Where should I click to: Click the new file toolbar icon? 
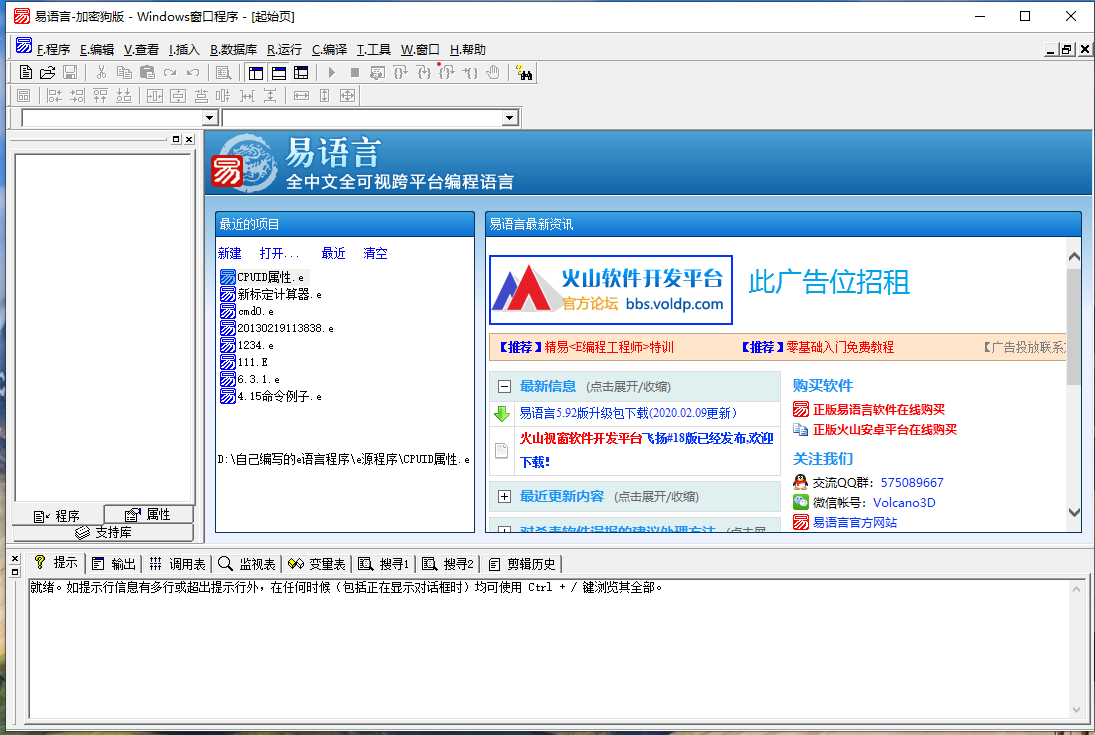26,73
